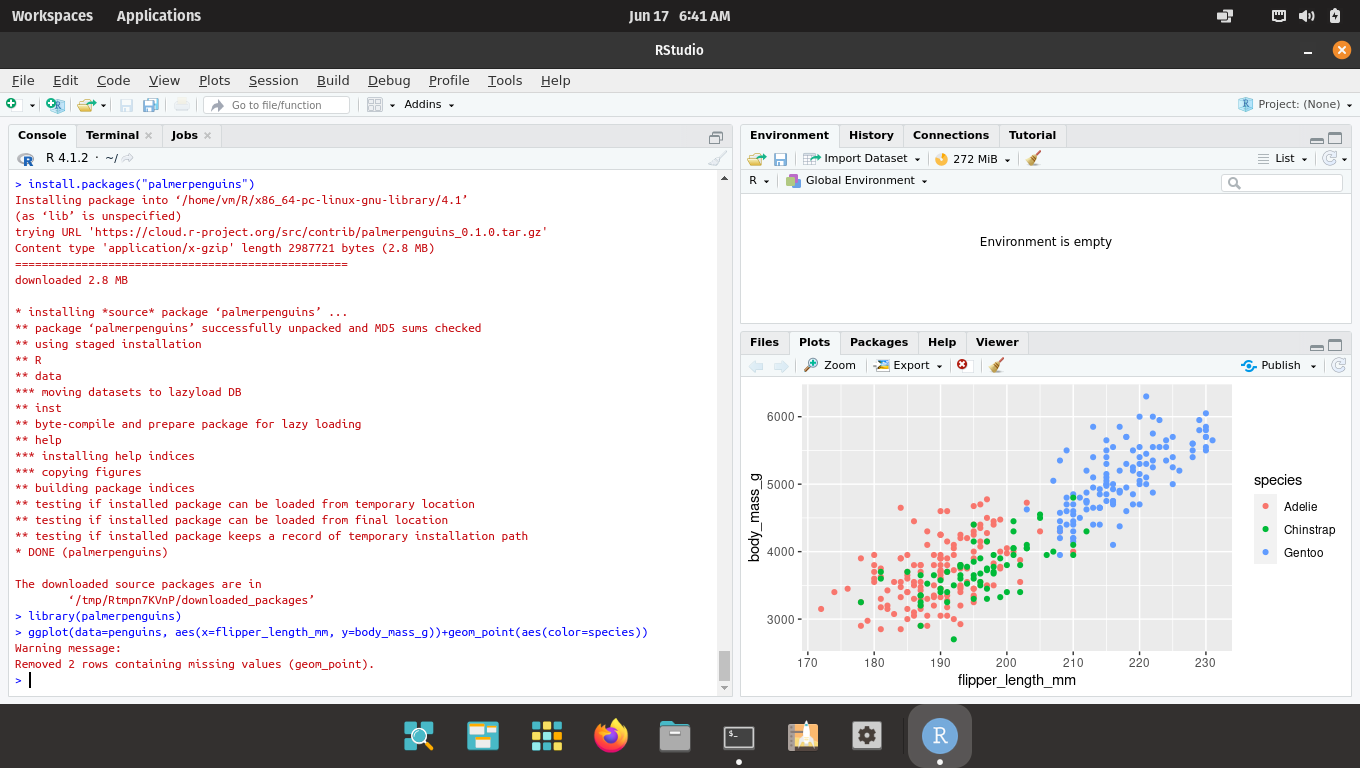Screen dimensions: 1360x768
Task: Switch to the Viewer tab
Action: coord(997,342)
